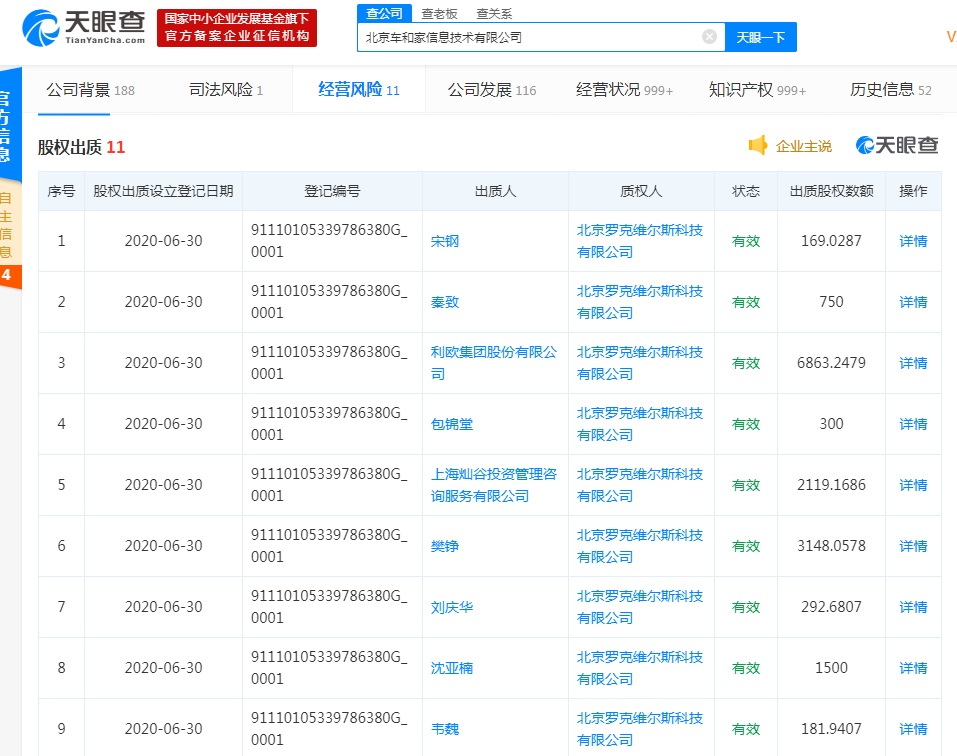Screen dimensions: 957x756
Task: Open the 公司背景 section tab
Action: click(90, 90)
